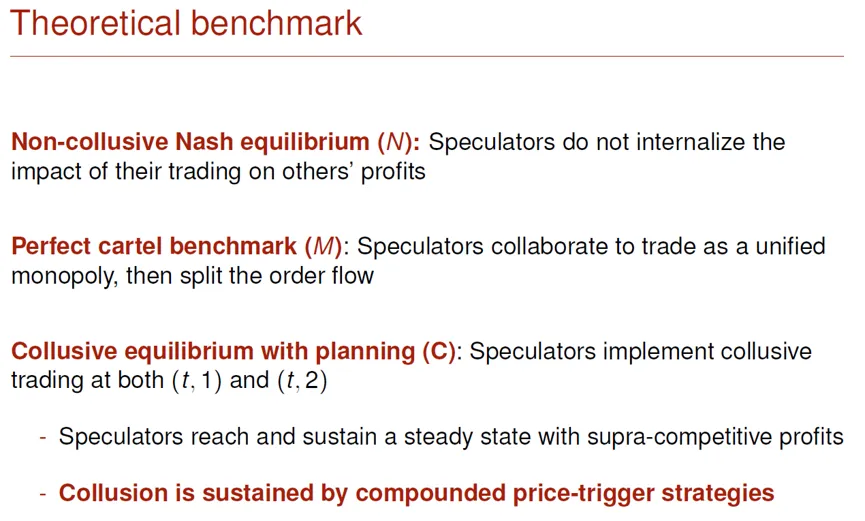Click the (t, 2) time notation
This screenshot has height=521, width=865.
pos(302,380)
